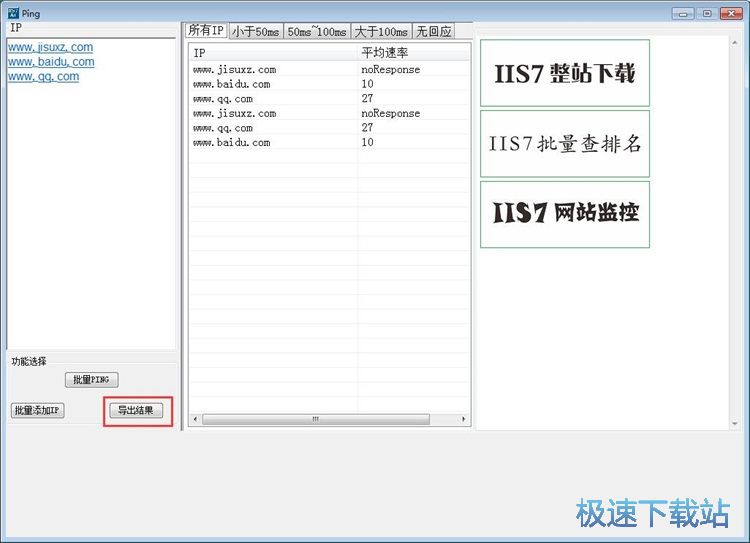Click horizontal scrollbar left arrow in results
The height and width of the screenshot is (543, 750).
(195, 419)
